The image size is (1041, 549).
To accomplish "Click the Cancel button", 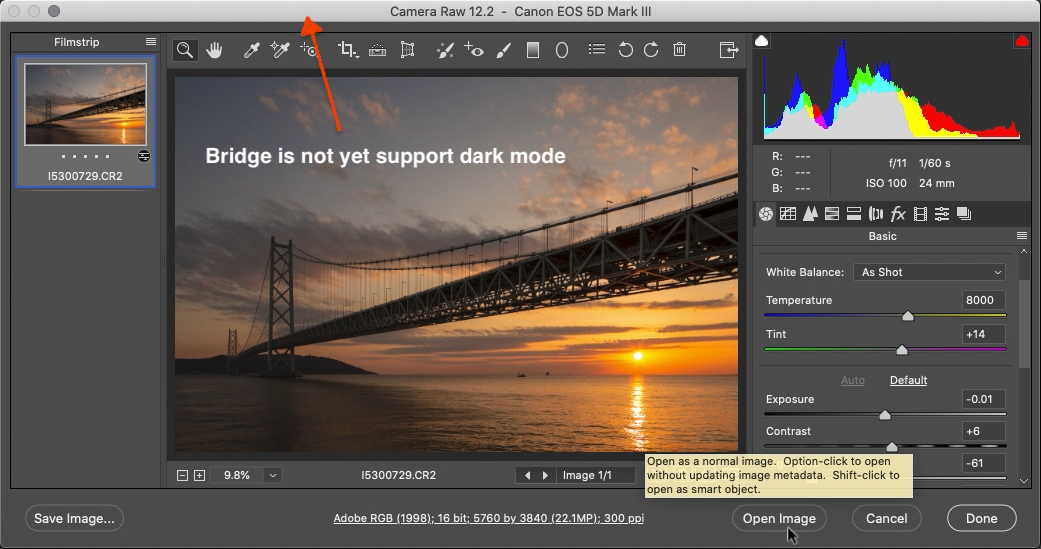I will (x=886, y=518).
